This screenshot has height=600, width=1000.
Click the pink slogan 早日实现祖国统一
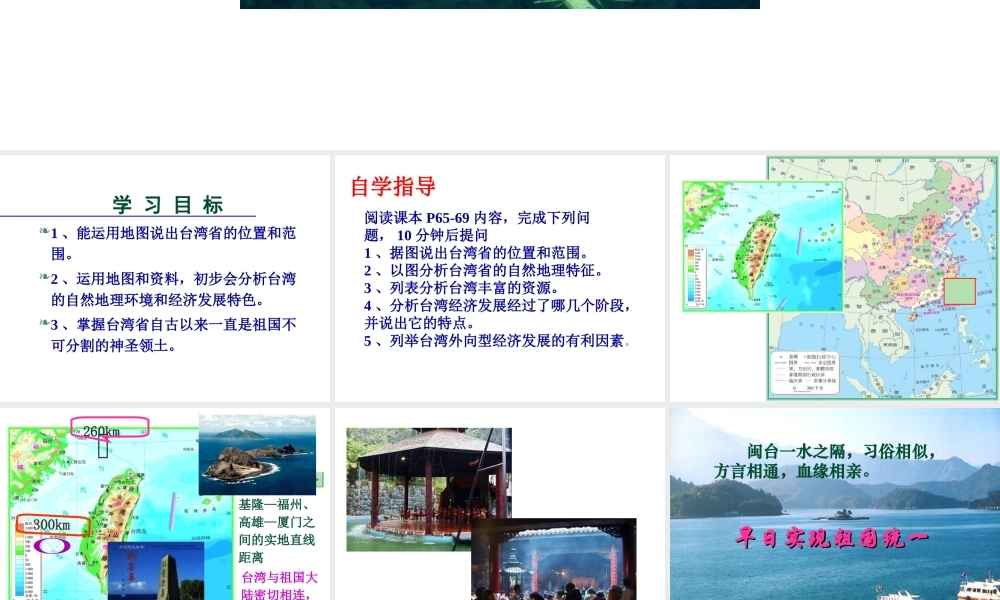coord(832,538)
